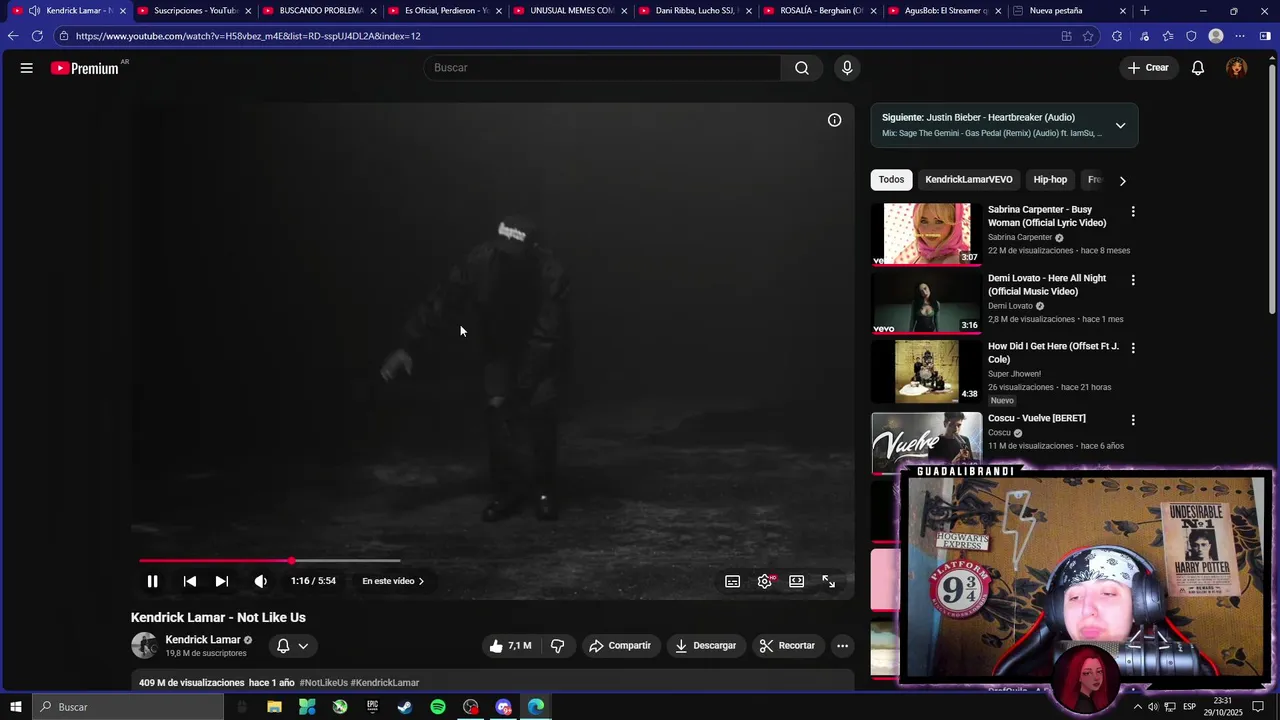1280x720 pixels.
Task: Open the player settings gear
Action: (x=765, y=581)
